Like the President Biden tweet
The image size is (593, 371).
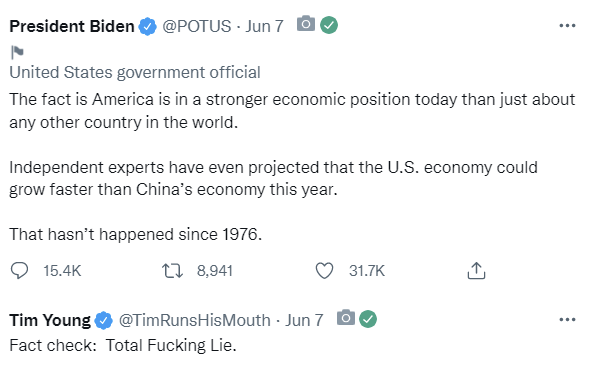324,271
